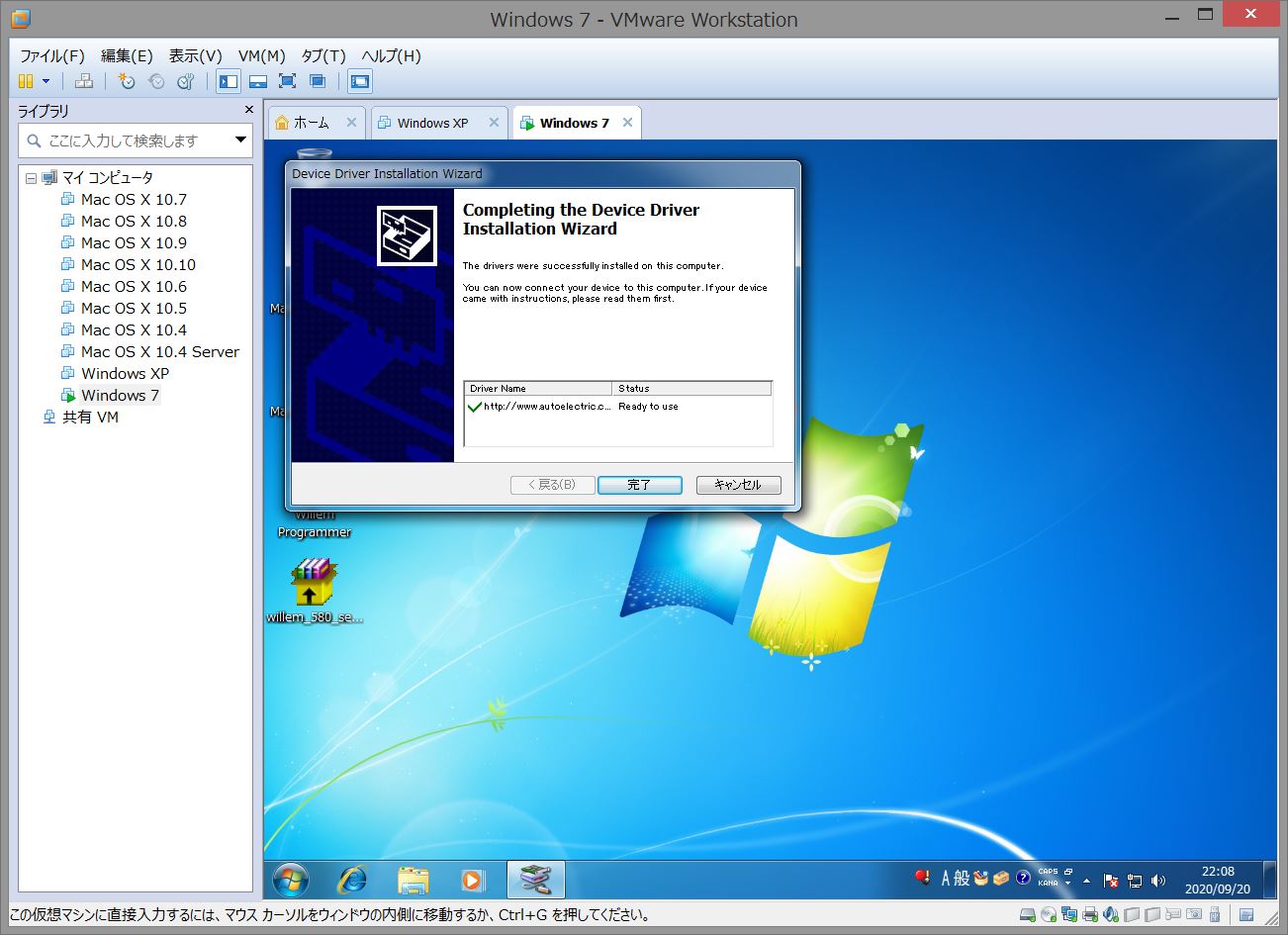Take a snapshot with the clock-star icon
Viewport: 1288px width, 935px height.
[126, 81]
